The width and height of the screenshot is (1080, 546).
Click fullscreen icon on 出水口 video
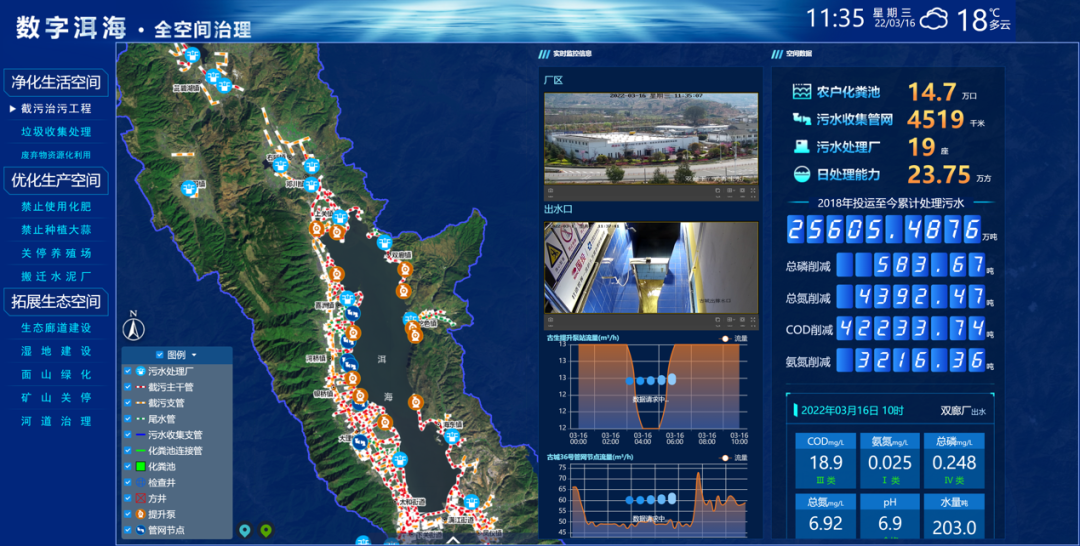click(x=755, y=320)
